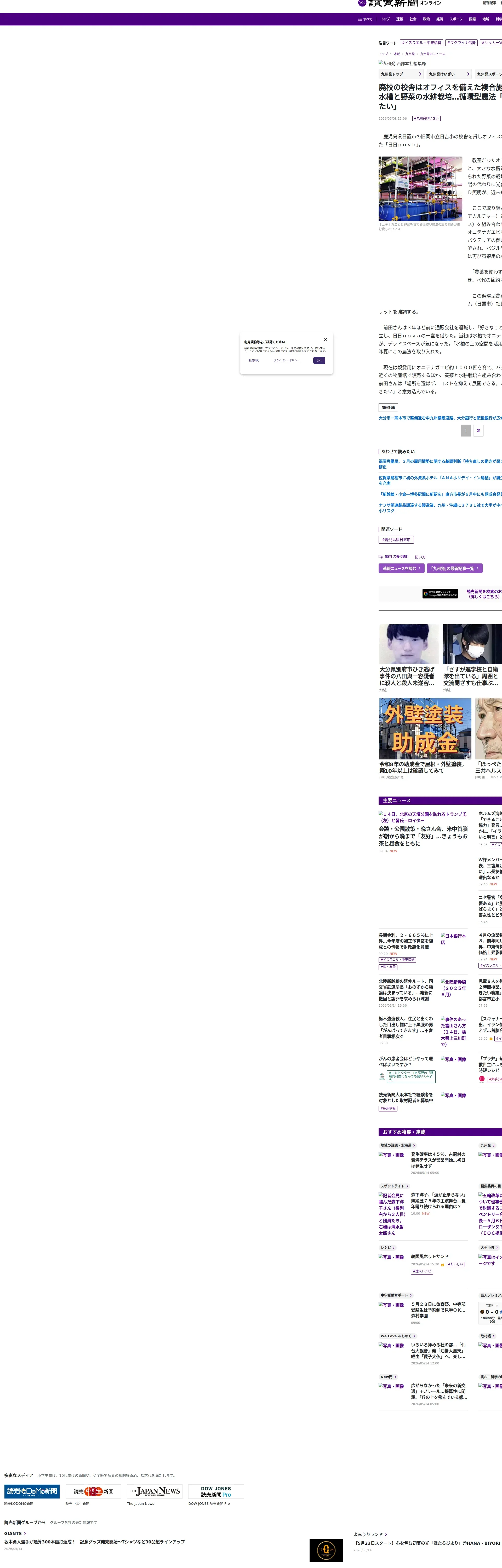Close the terms confirmation popup with X
This screenshot has width=502, height=1568.
pyautogui.click(x=325, y=340)
